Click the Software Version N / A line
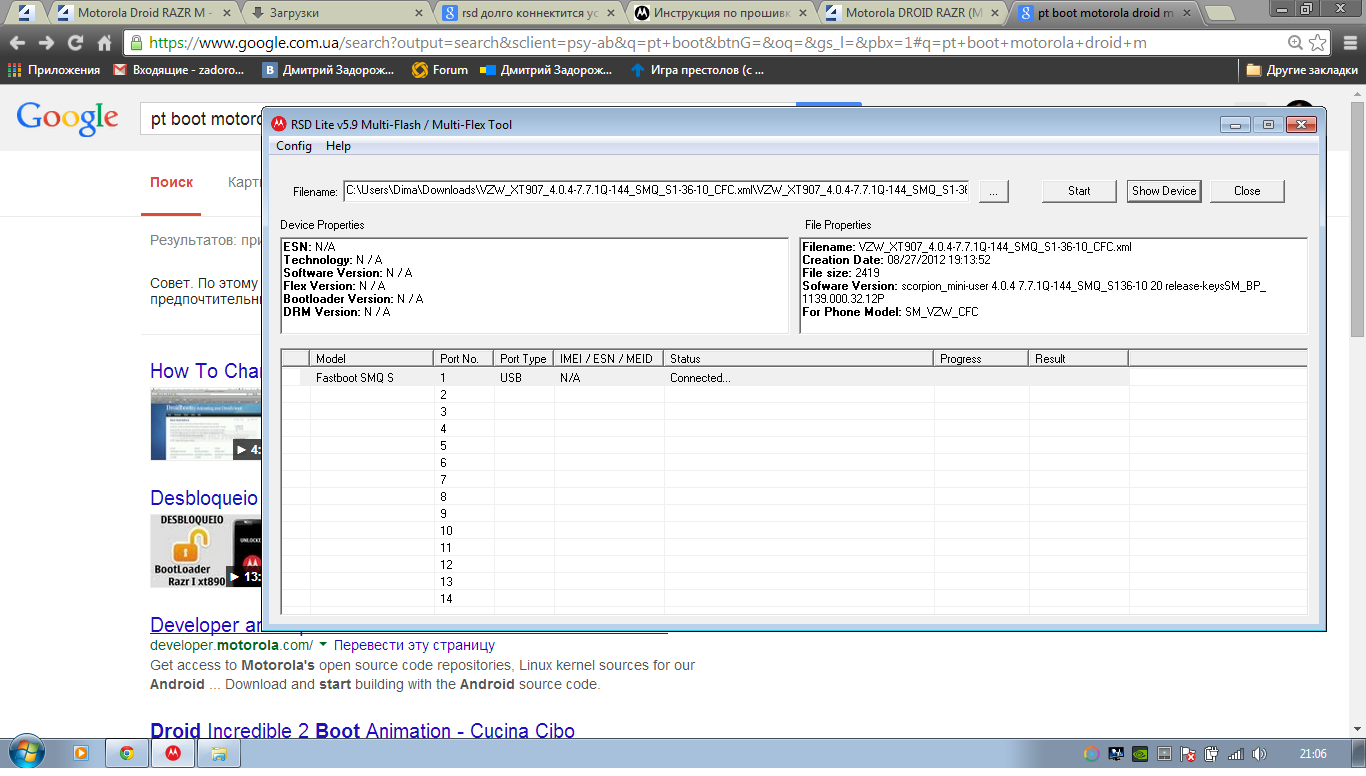This screenshot has width=1366, height=776. pyautogui.click(x=347, y=273)
